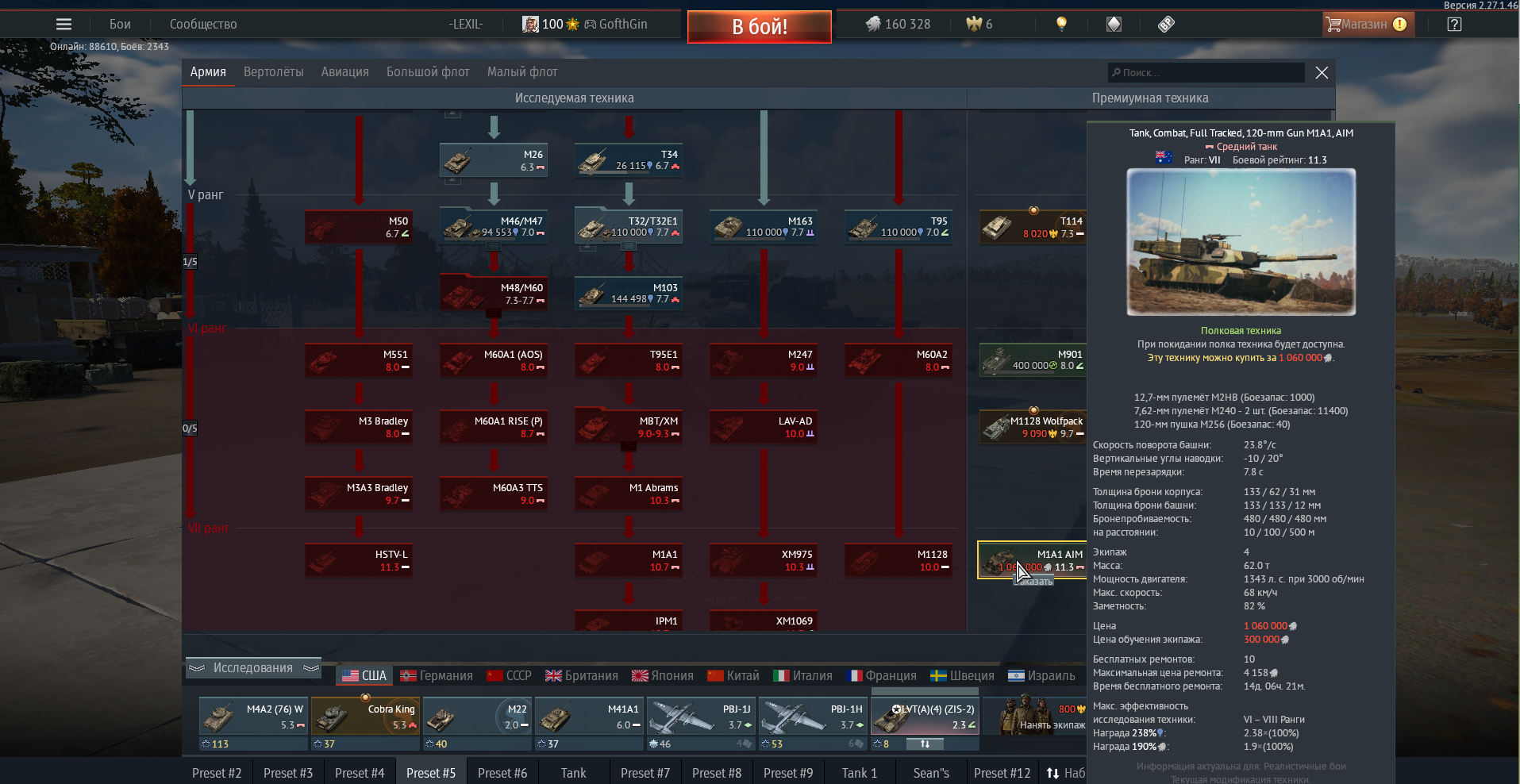Select the M551 vehicle card
This screenshot has height=784, width=1520.
coord(359,360)
